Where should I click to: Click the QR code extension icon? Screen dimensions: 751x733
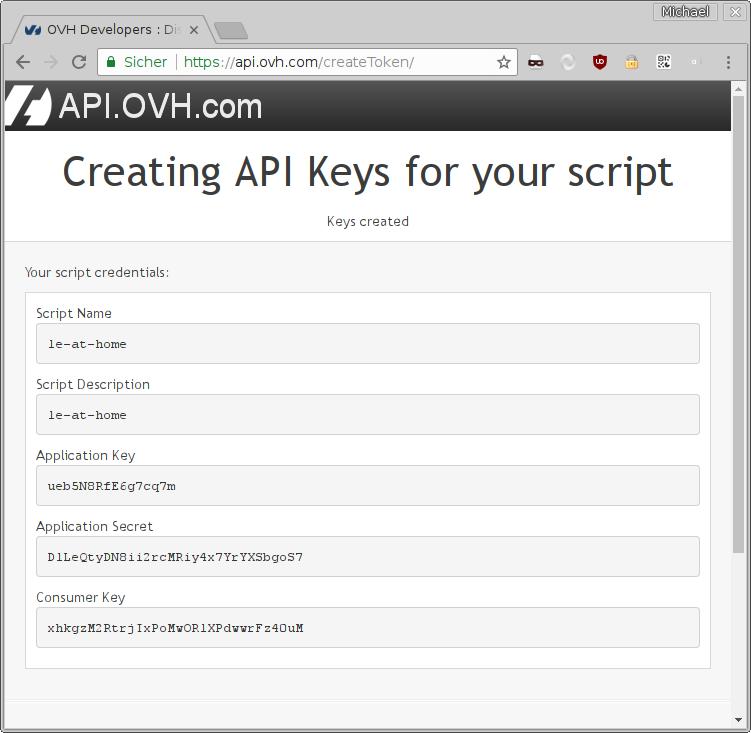click(x=663, y=62)
